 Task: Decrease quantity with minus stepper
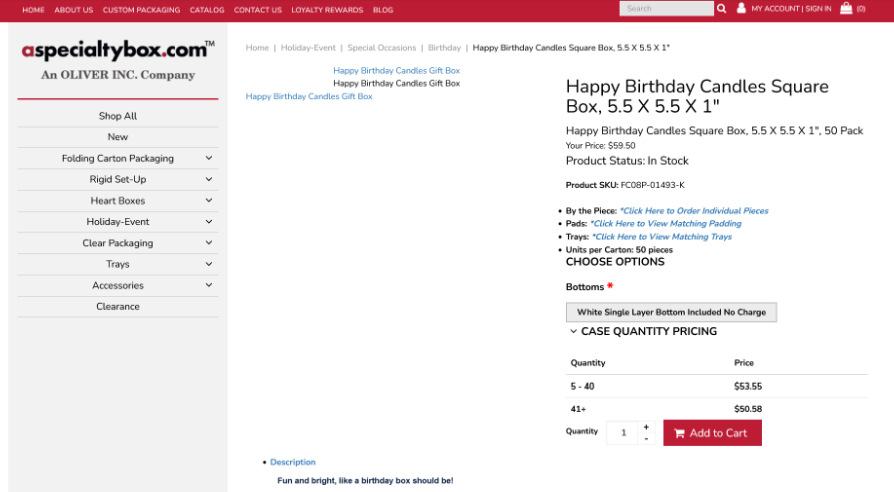pos(646,439)
